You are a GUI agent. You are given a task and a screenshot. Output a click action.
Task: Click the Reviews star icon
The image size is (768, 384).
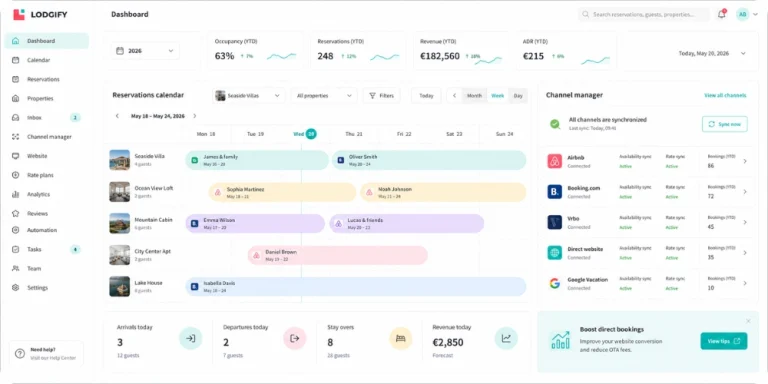click(15, 214)
